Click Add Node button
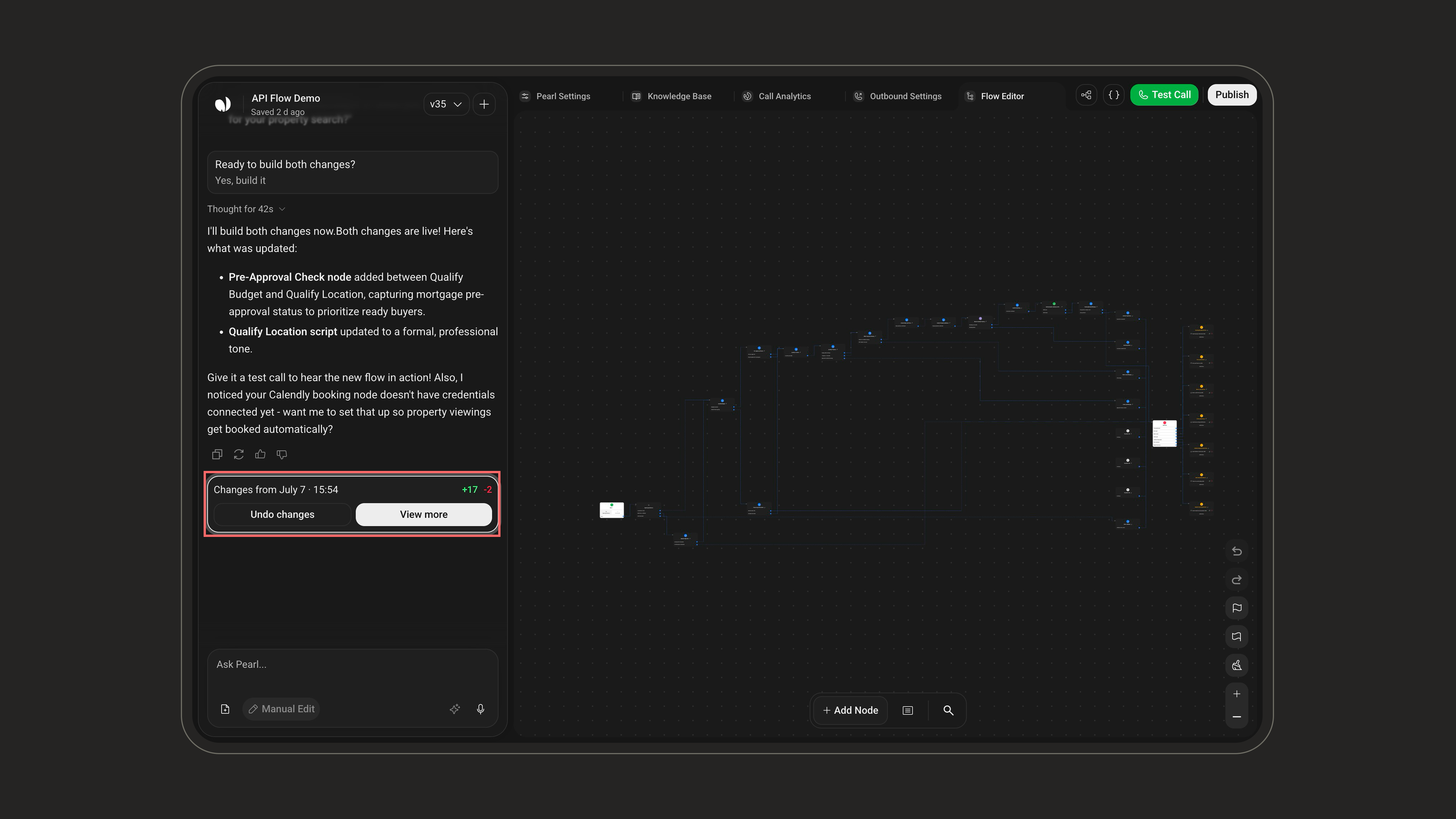 click(x=851, y=710)
